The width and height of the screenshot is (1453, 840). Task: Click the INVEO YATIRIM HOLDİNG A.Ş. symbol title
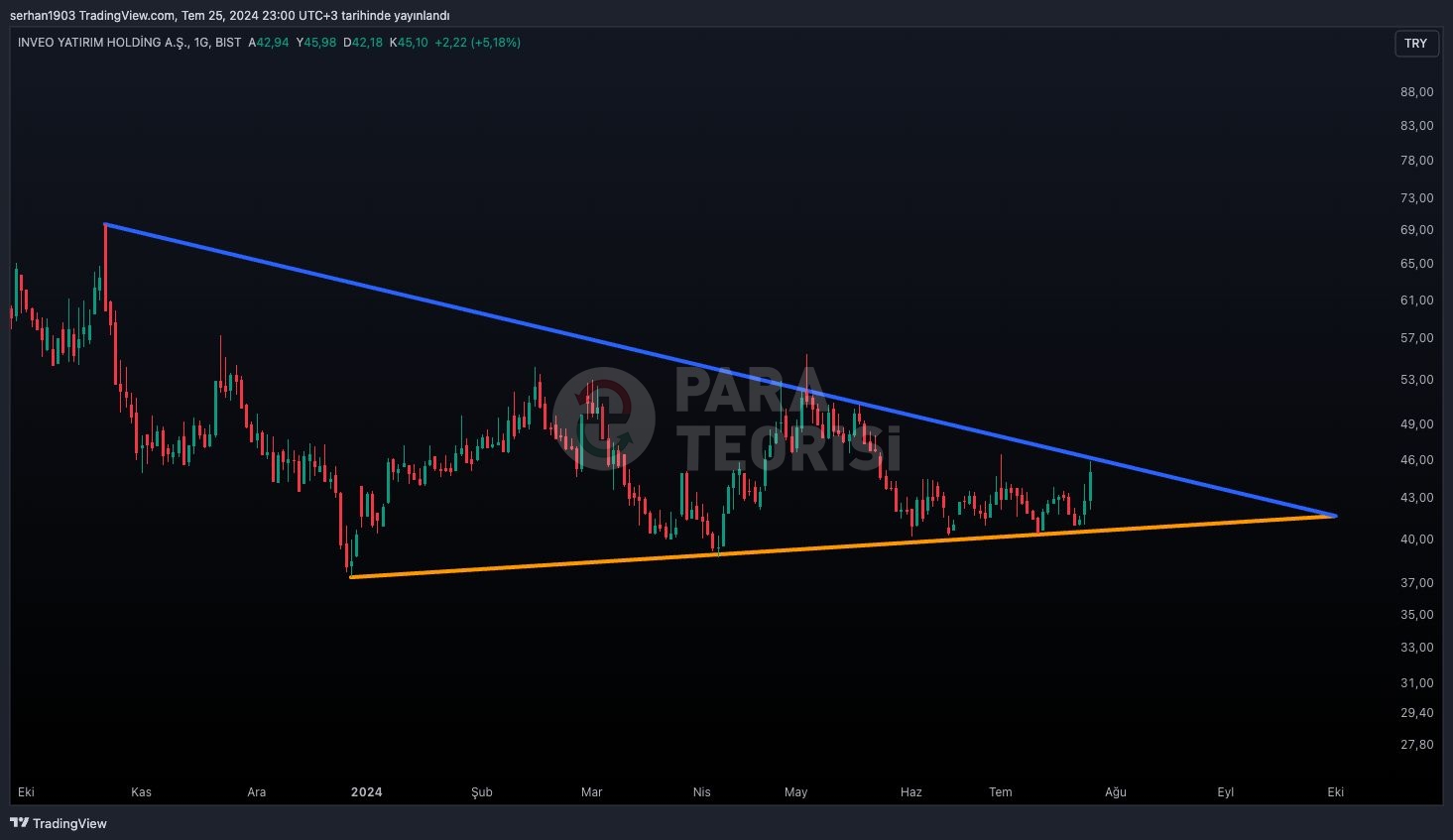(102, 43)
